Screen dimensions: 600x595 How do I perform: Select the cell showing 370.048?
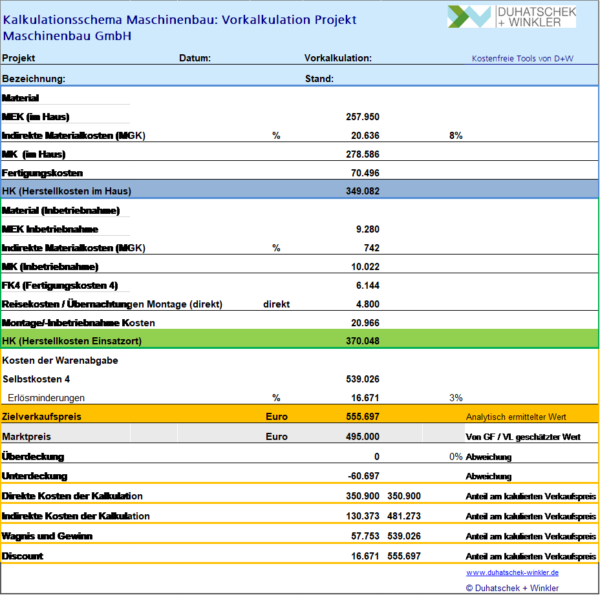pos(361,341)
